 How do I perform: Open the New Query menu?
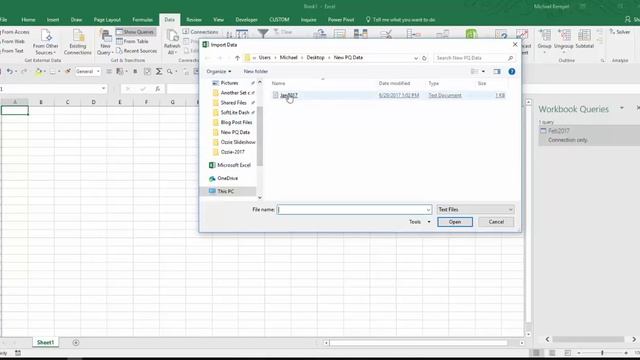[x=105, y=42]
